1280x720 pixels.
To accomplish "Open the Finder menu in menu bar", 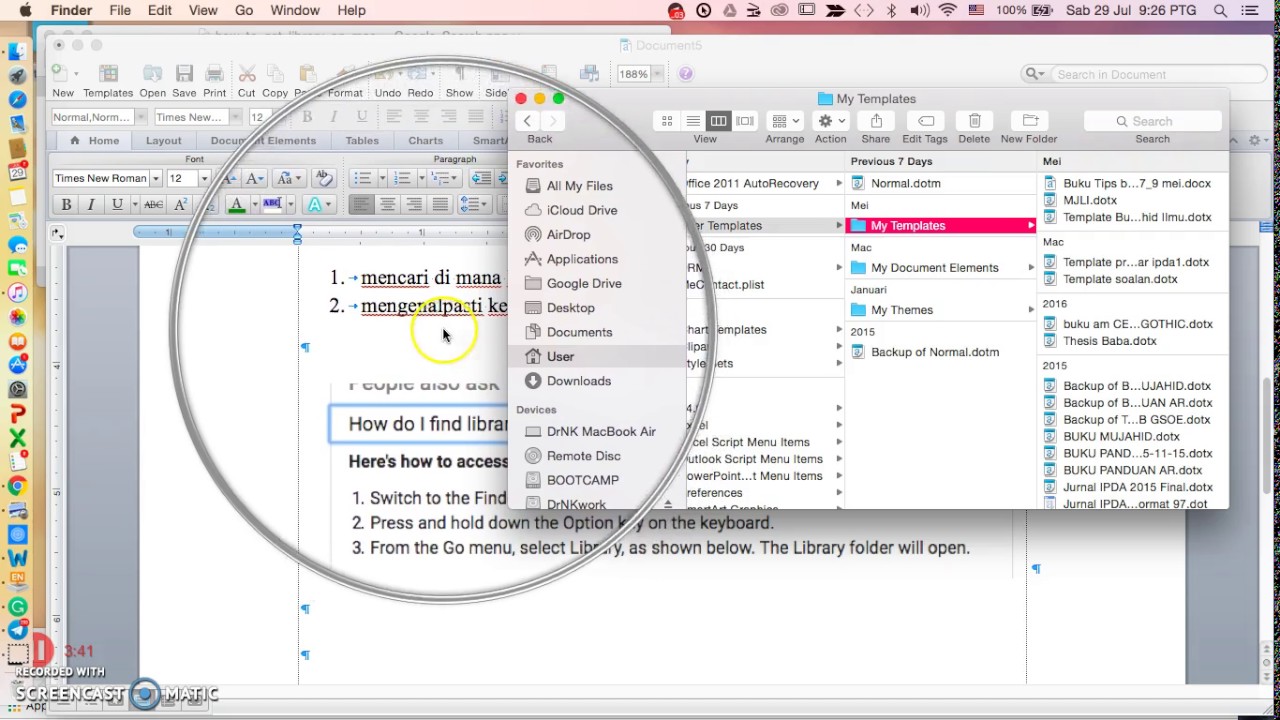I will pyautogui.click(x=71, y=11).
